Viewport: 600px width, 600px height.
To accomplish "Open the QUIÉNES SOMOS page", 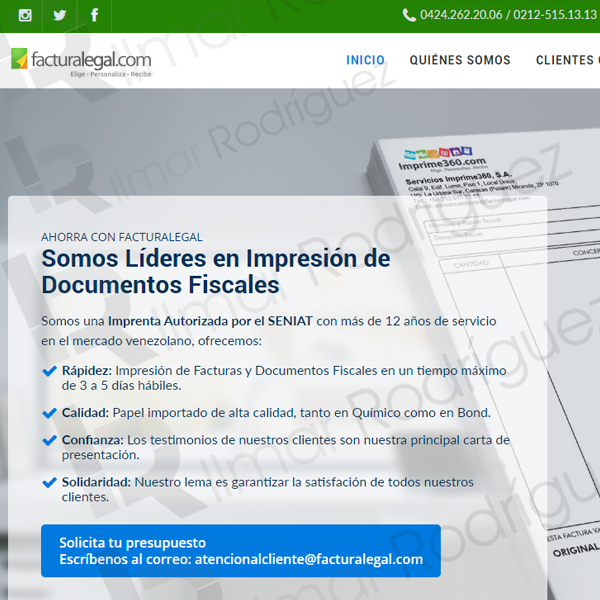I will tap(459, 60).
